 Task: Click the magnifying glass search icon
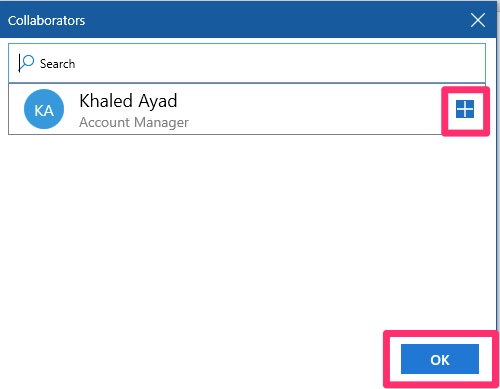click(26, 63)
